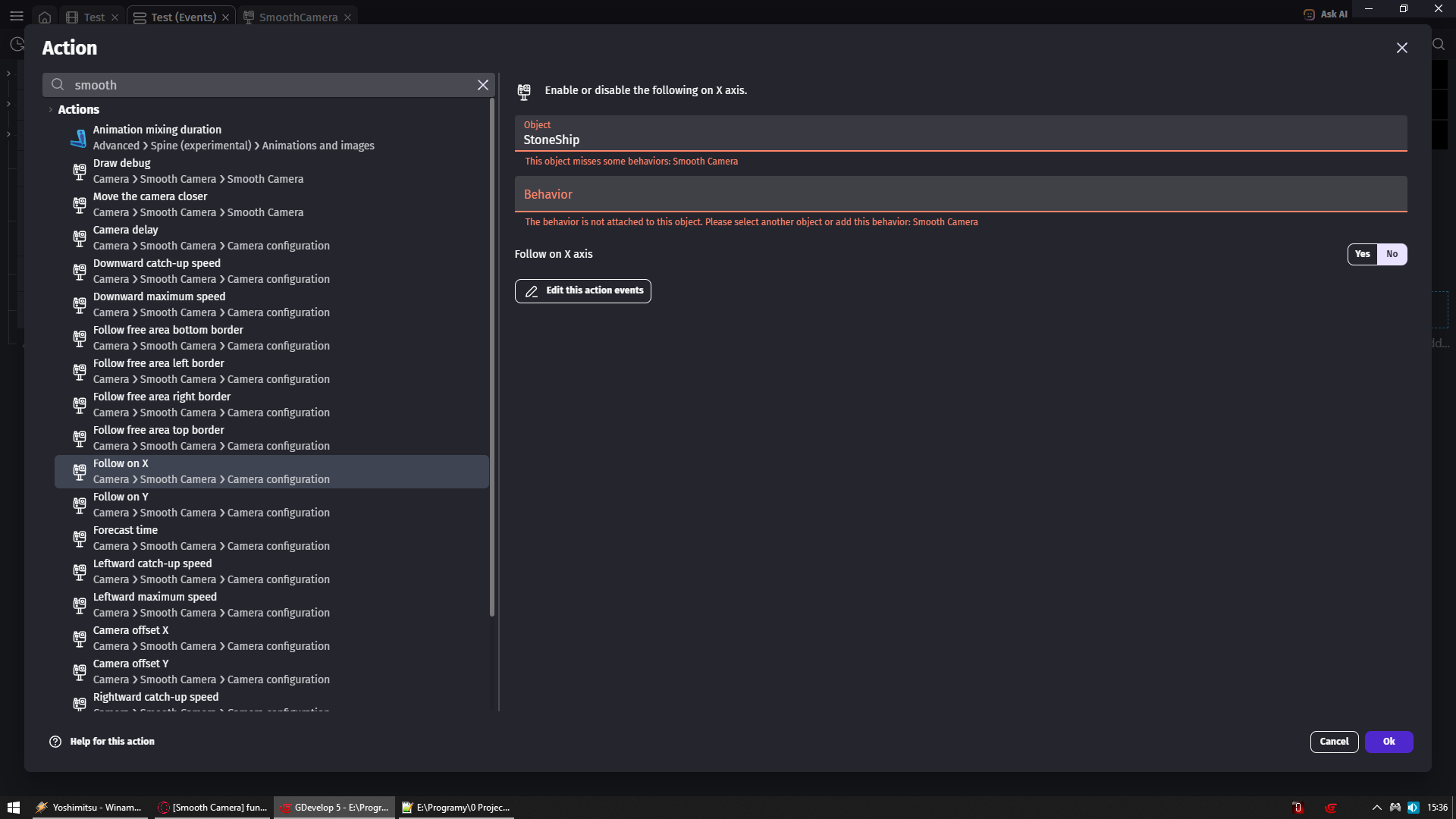Collapse the Actions tree header
This screenshot has height=819, width=1456.
(x=51, y=110)
